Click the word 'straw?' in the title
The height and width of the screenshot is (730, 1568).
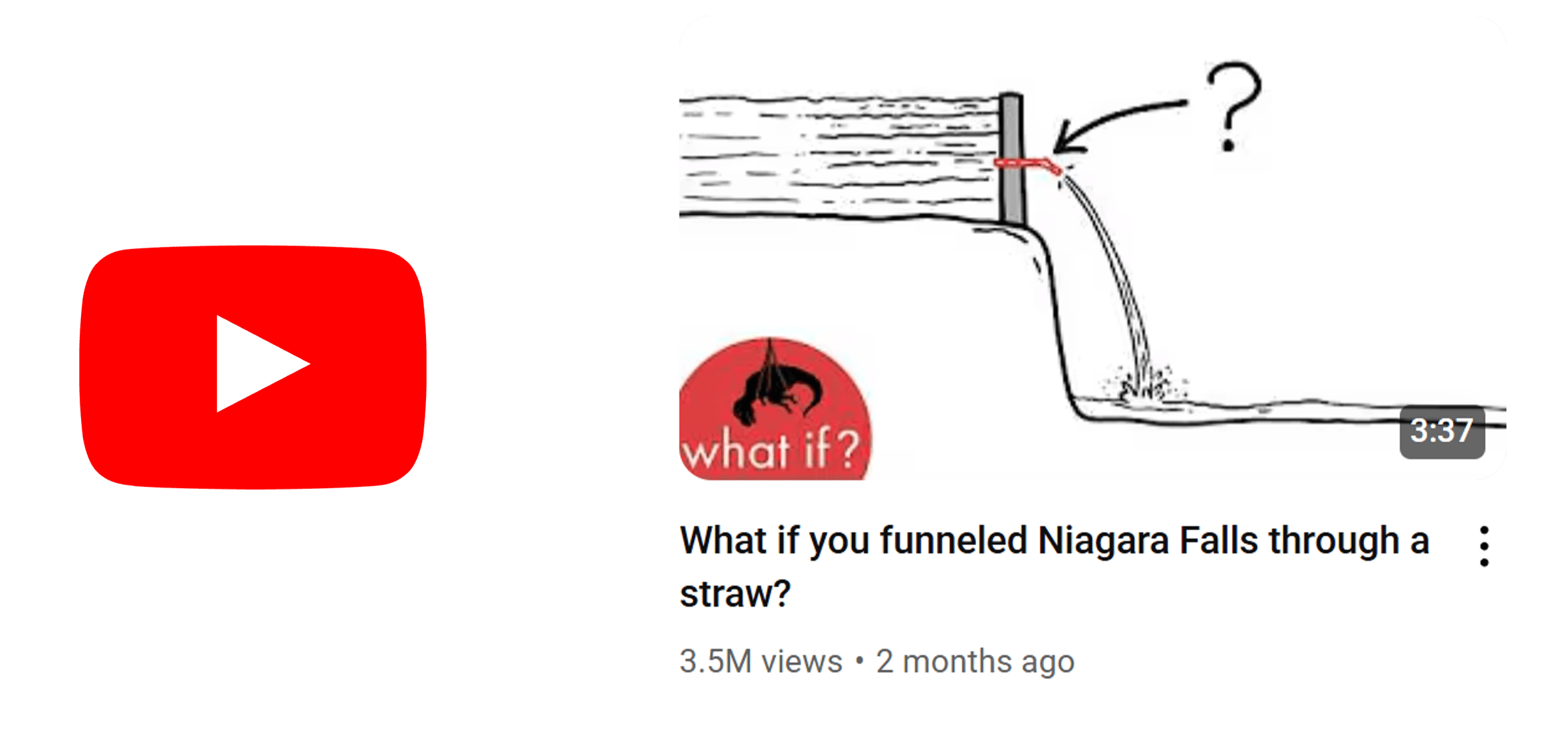pyautogui.click(x=735, y=593)
